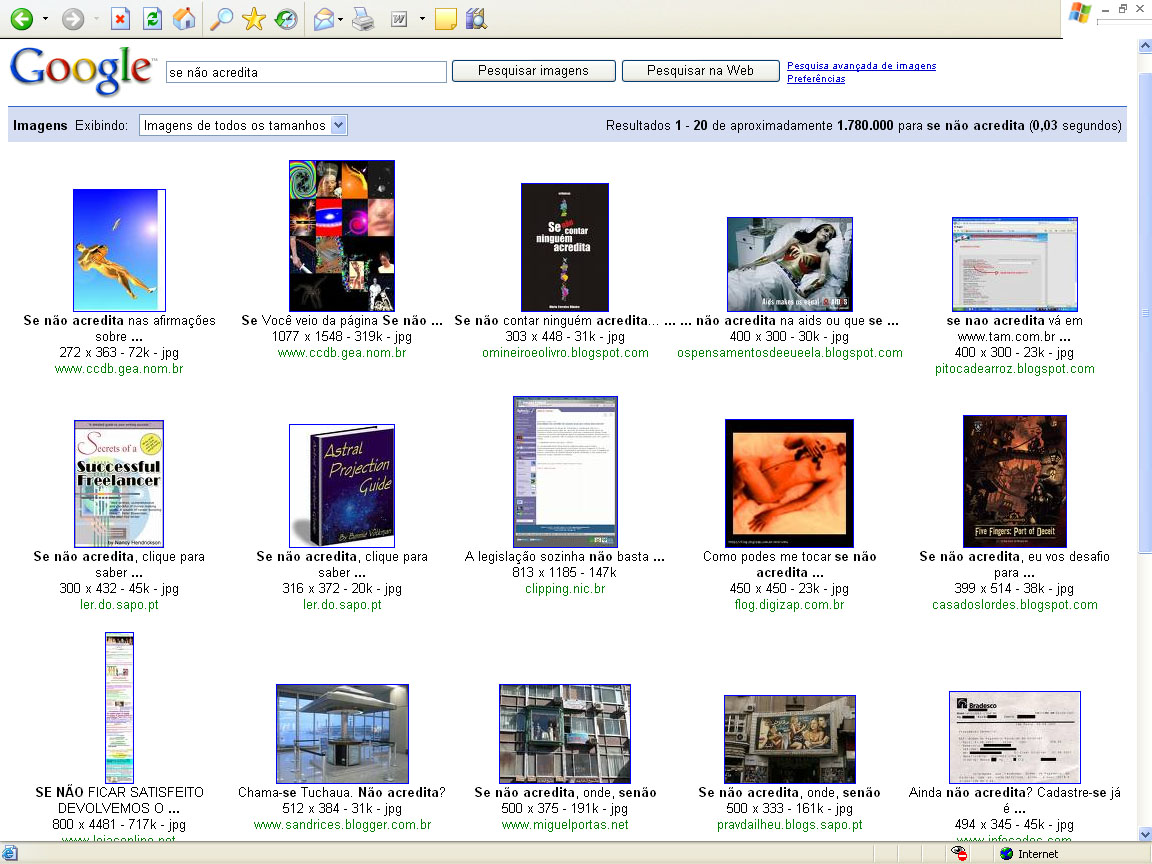Click the green Back arrow button

21,18
